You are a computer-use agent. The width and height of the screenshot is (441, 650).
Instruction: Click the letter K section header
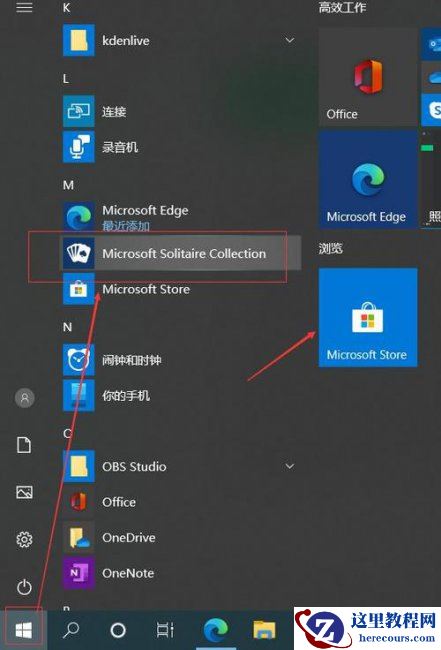click(x=67, y=7)
